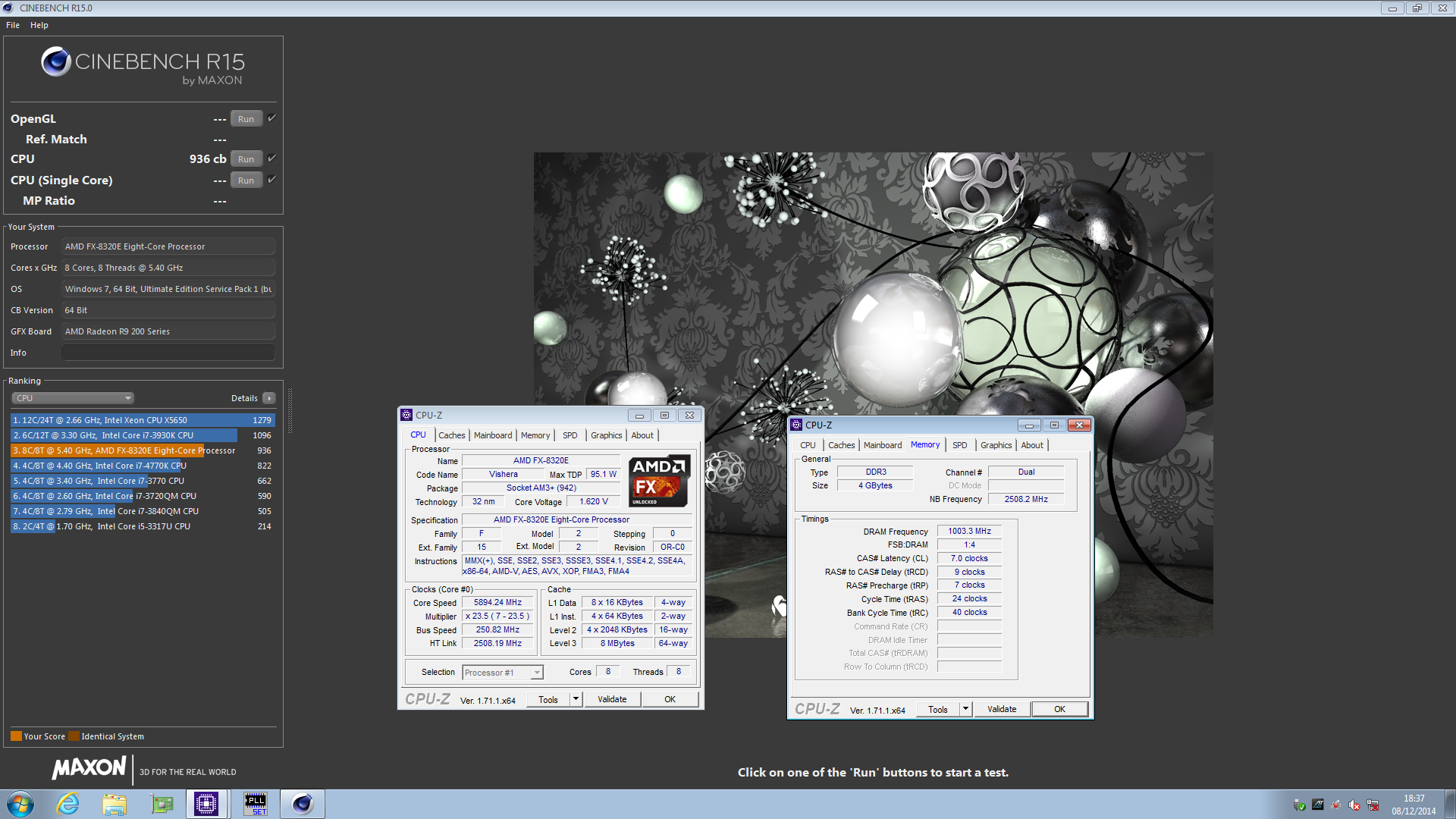Screen dimensions: 1456x819
Task: Switch to Cinebench taskbar icon
Action: 303,804
